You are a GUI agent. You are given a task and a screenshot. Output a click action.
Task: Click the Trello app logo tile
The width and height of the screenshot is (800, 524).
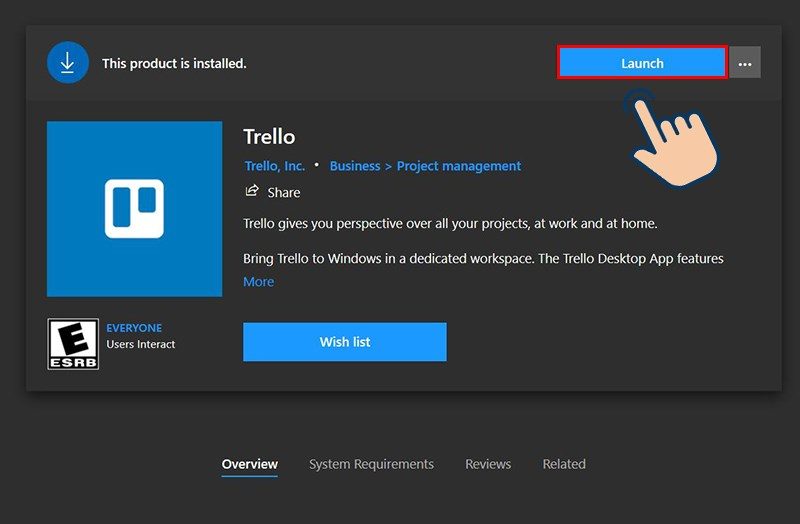[134, 209]
